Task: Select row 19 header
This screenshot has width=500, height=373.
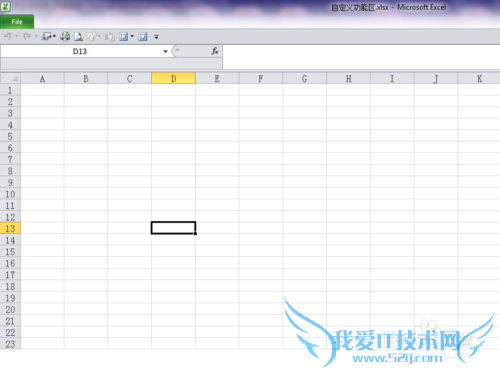Action: [10, 298]
